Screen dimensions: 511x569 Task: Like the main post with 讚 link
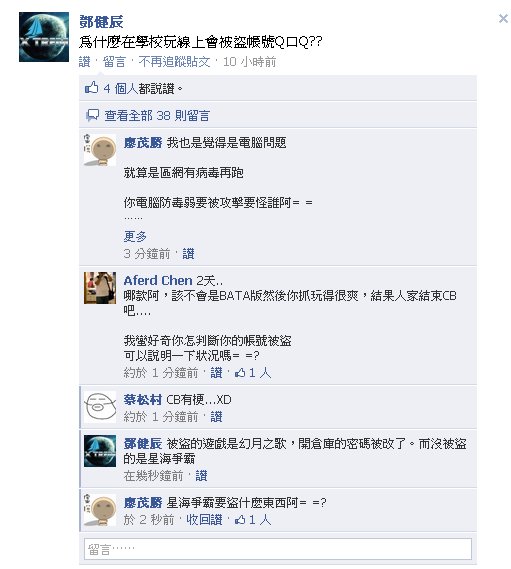[85, 62]
